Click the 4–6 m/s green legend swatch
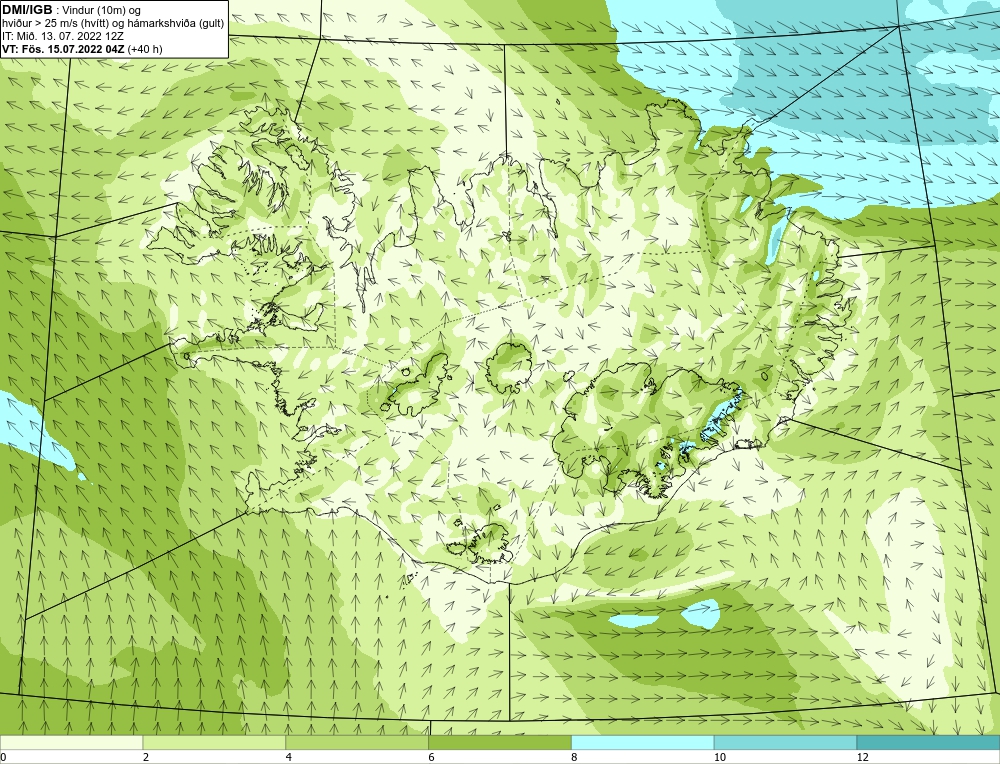Screen dimensions: 1000x764 [x=357, y=742]
